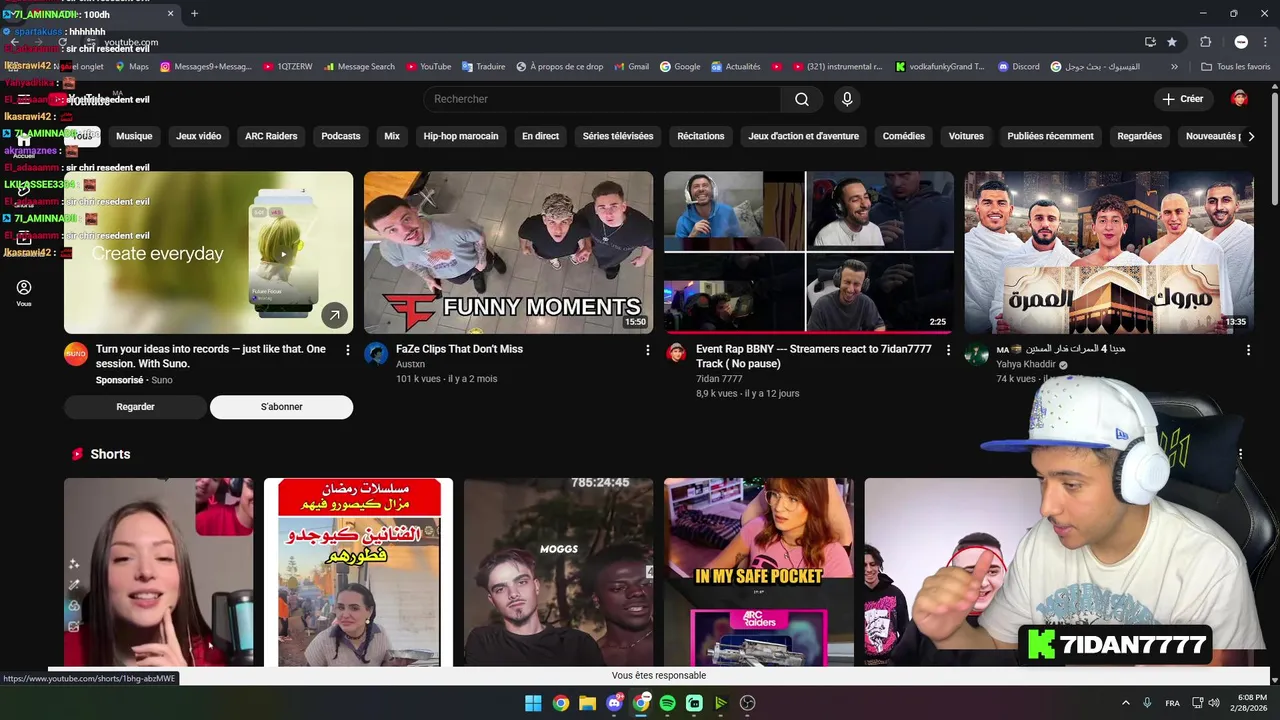Close the current browser tab
The height and width of the screenshot is (720, 1280).
tap(170, 14)
